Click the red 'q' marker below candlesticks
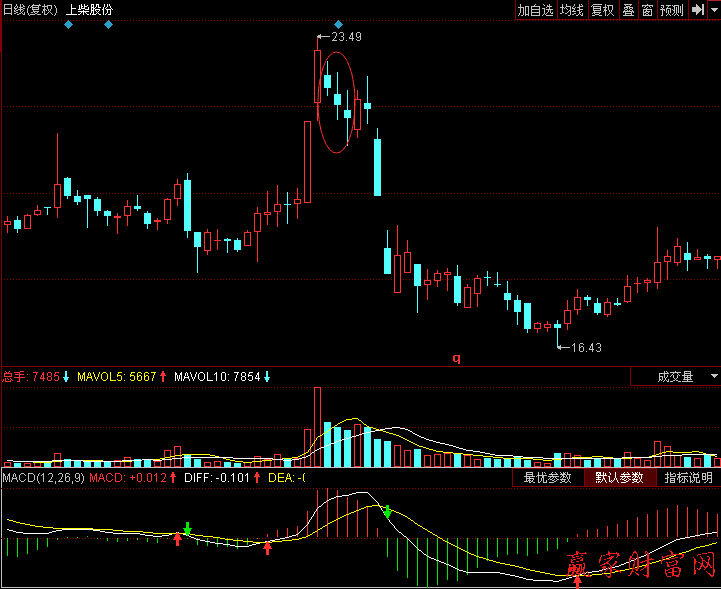 tap(456, 357)
